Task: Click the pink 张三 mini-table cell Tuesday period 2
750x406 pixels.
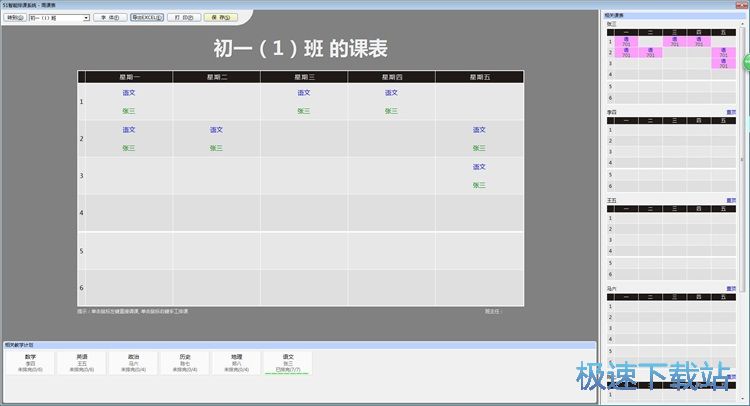Action: coord(651,53)
